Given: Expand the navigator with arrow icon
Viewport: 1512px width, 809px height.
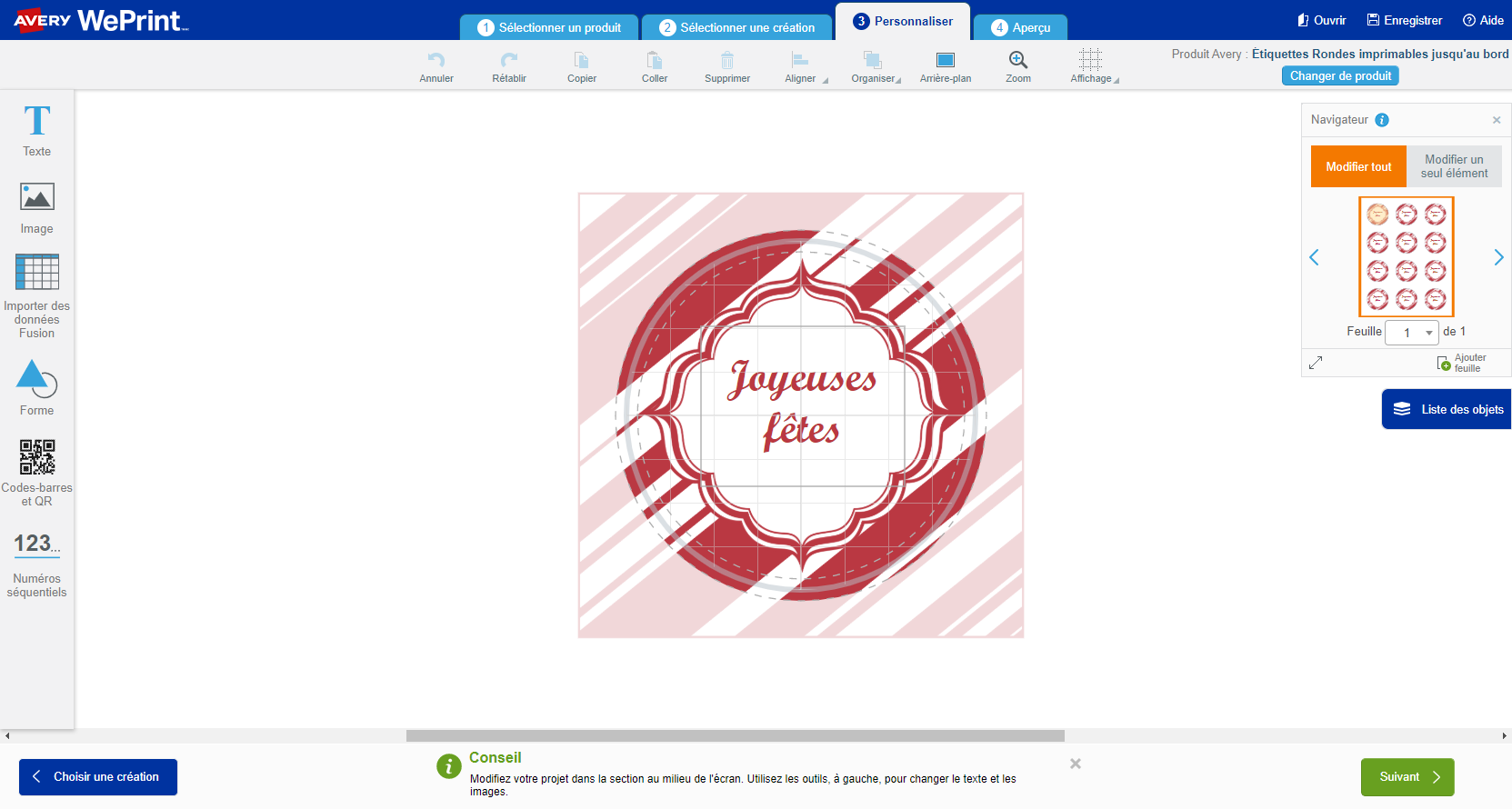Looking at the screenshot, I should pyautogui.click(x=1316, y=363).
